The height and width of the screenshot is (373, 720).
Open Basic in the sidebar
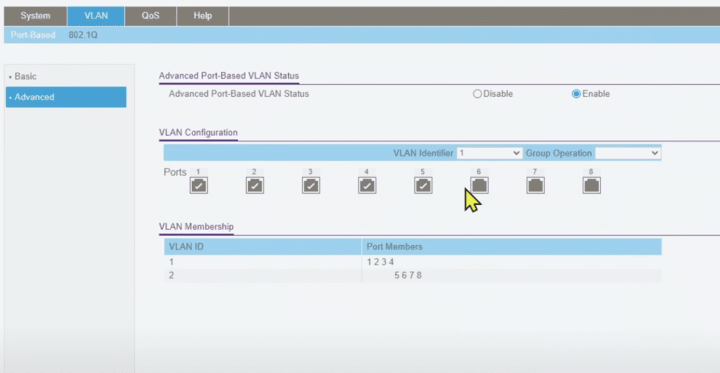(25, 77)
